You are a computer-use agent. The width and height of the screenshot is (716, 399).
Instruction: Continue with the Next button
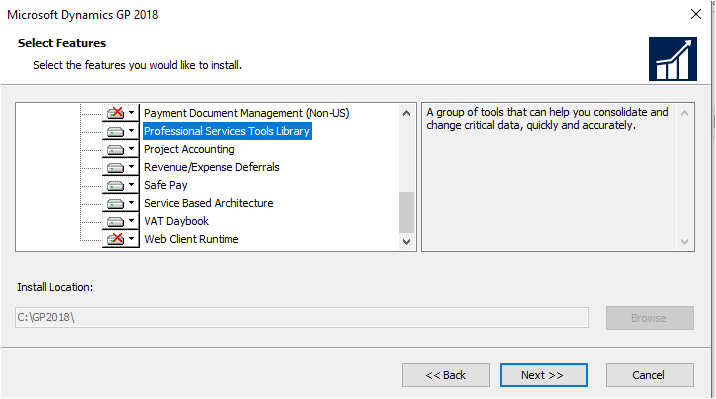tap(544, 375)
